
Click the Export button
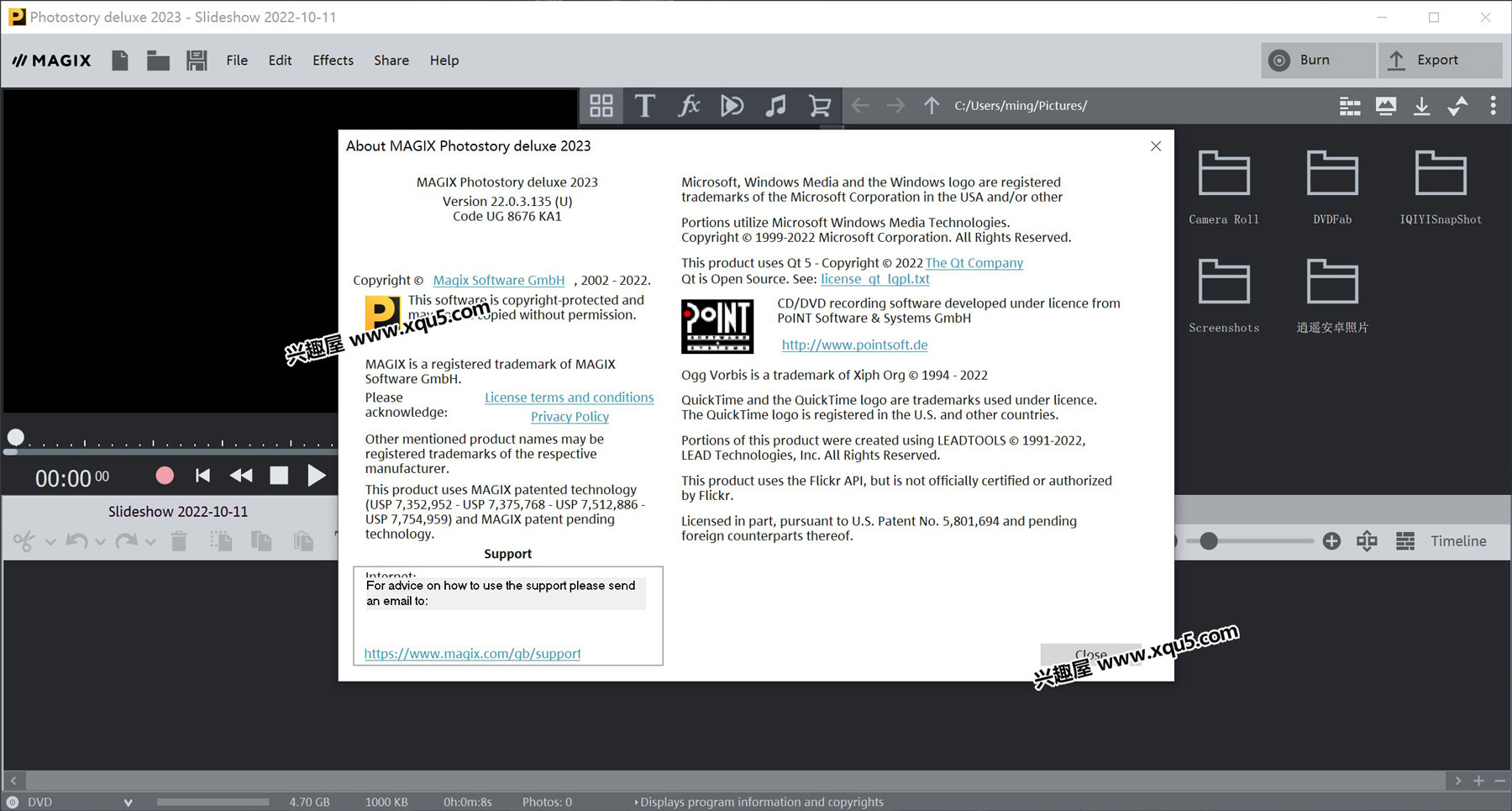tap(1440, 61)
